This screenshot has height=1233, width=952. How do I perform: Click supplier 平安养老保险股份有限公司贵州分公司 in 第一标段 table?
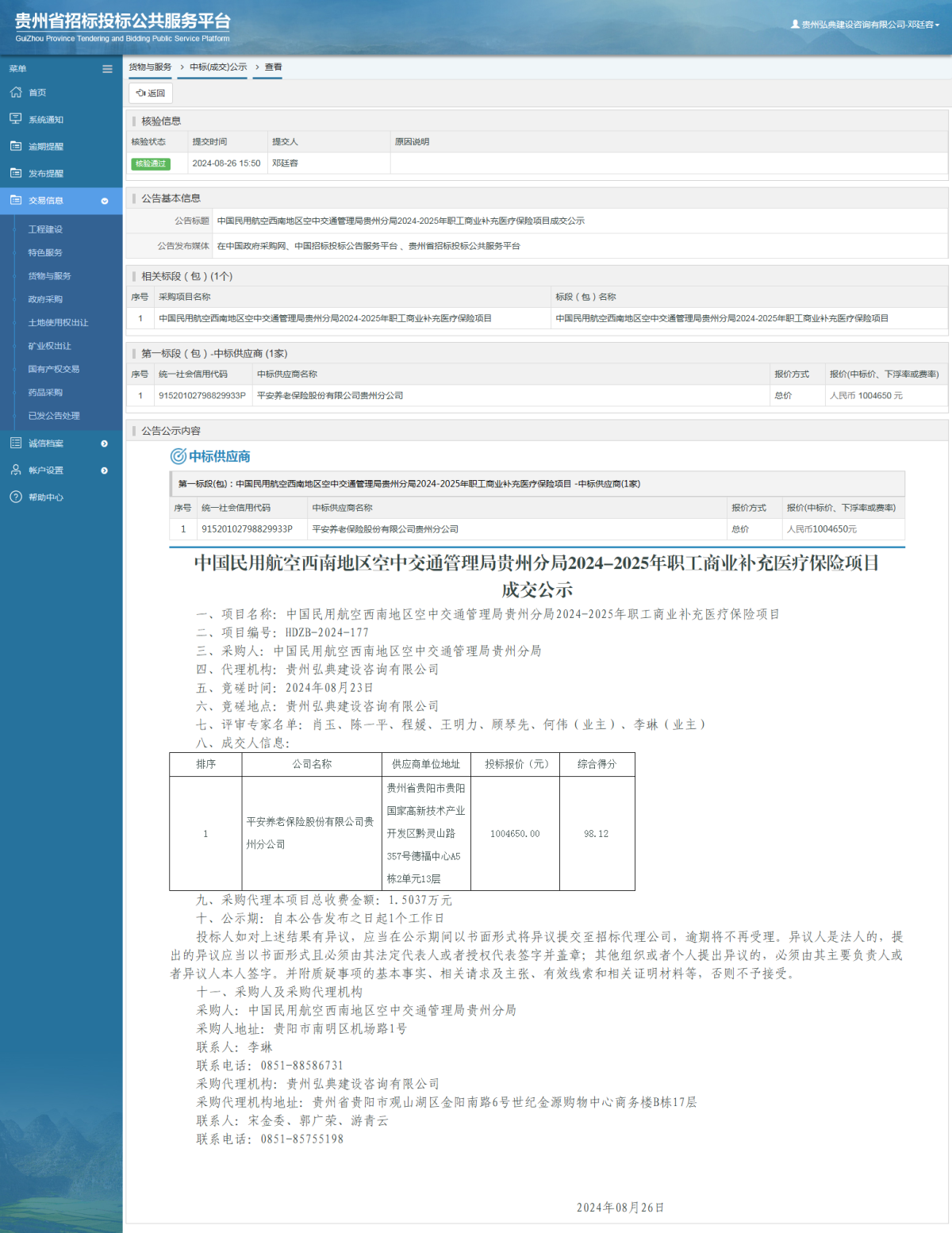[x=330, y=395]
